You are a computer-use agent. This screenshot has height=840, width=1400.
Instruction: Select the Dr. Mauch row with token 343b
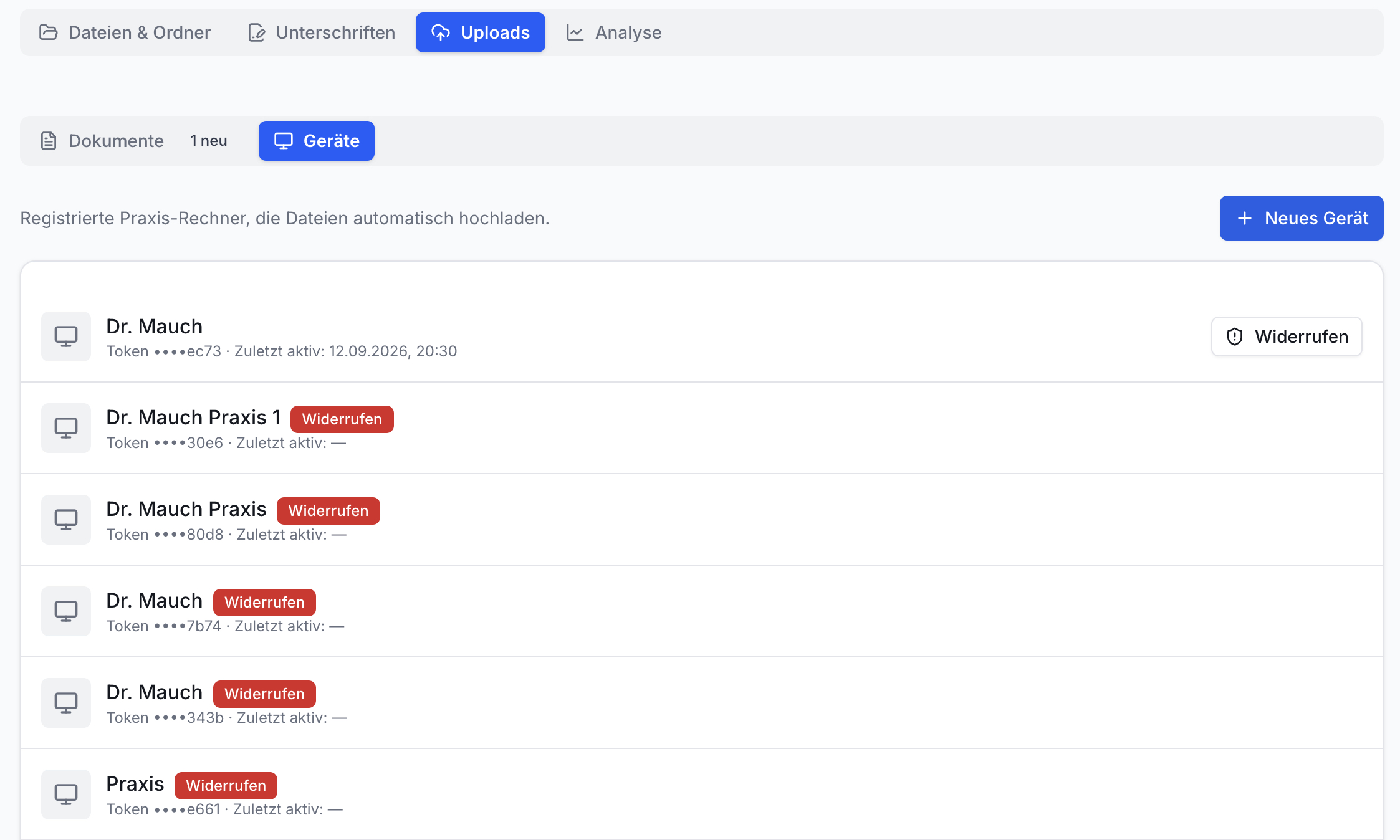point(702,703)
